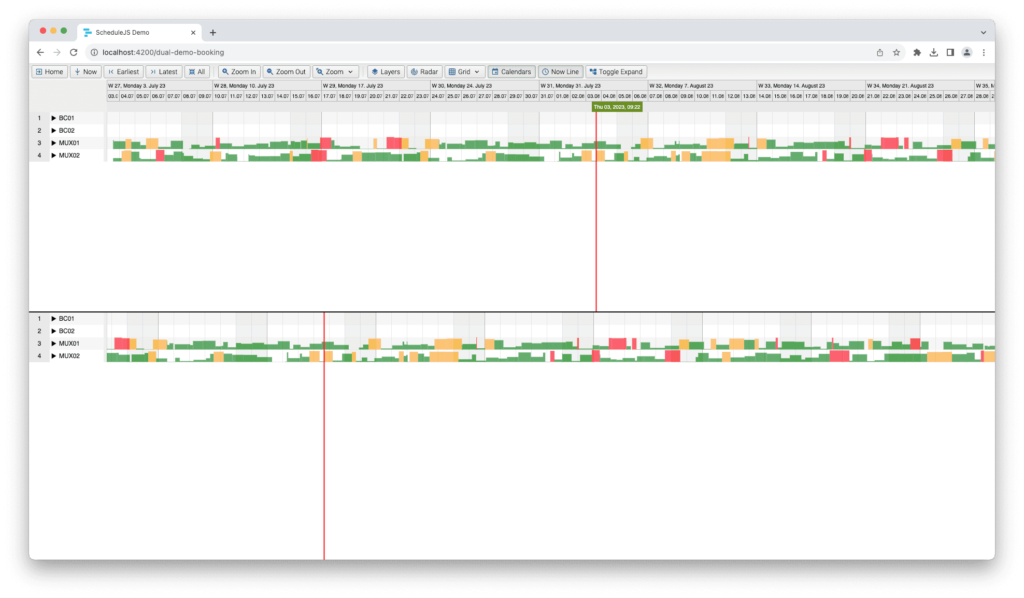Jump to Earliest date
This screenshot has height=598, width=1024.
pos(122,71)
